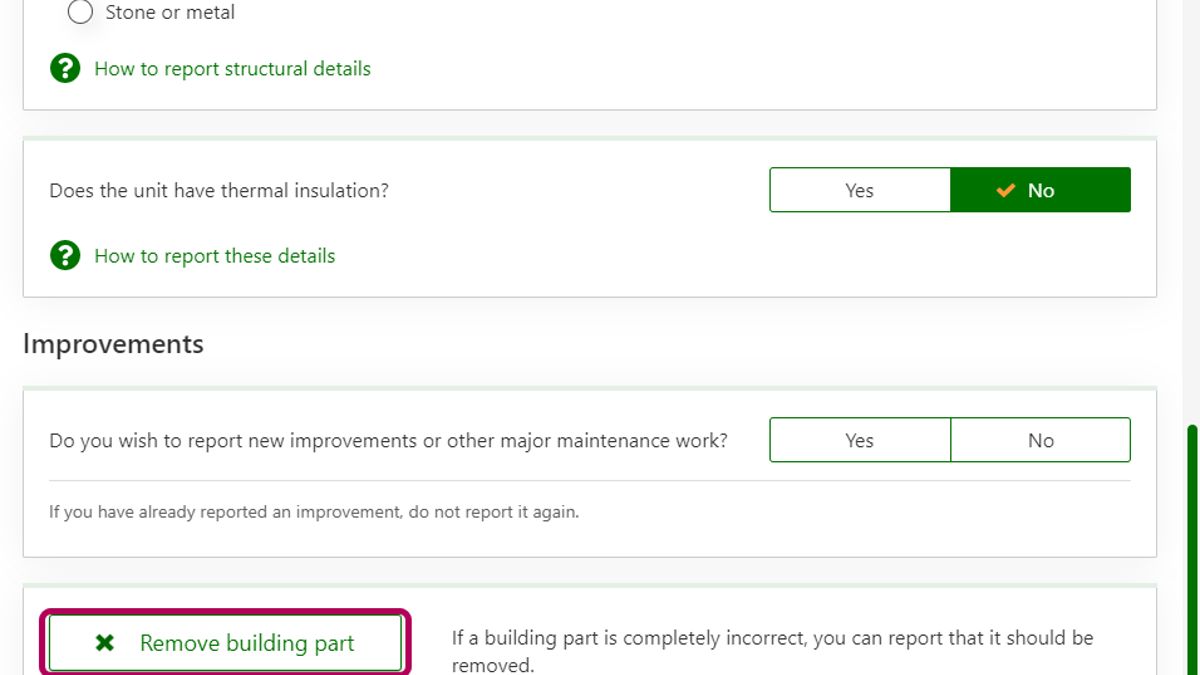Select the "Stone or metal" radio button
This screenshot has height=675, width=1200.
[80, 13]
